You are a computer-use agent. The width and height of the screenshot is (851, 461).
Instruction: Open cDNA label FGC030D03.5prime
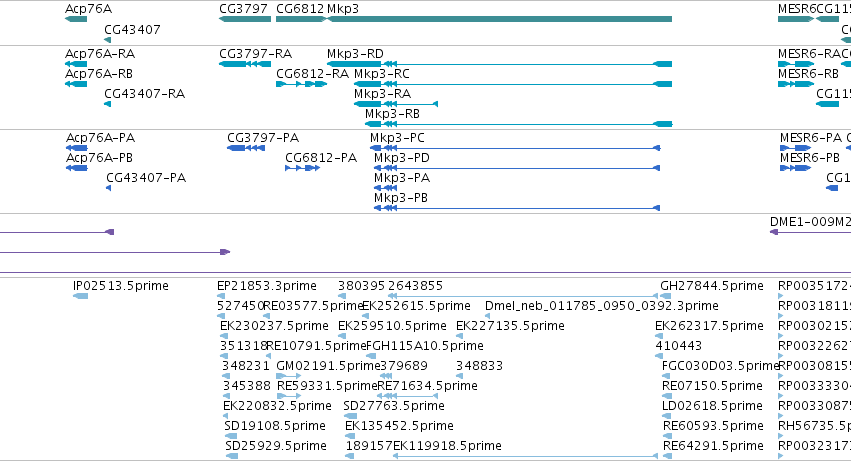click(x=721, y=366)
